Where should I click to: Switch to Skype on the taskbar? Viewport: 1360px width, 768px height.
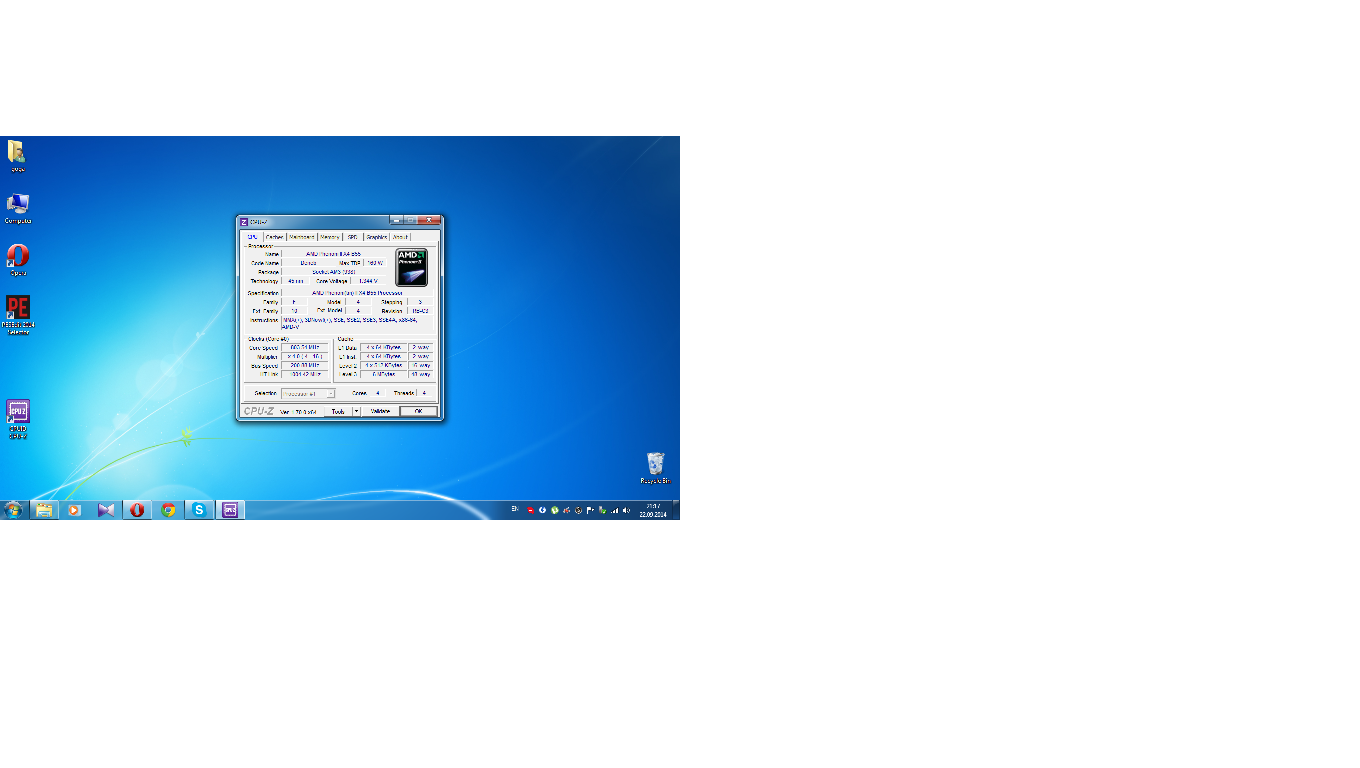(x=199, y=510)
